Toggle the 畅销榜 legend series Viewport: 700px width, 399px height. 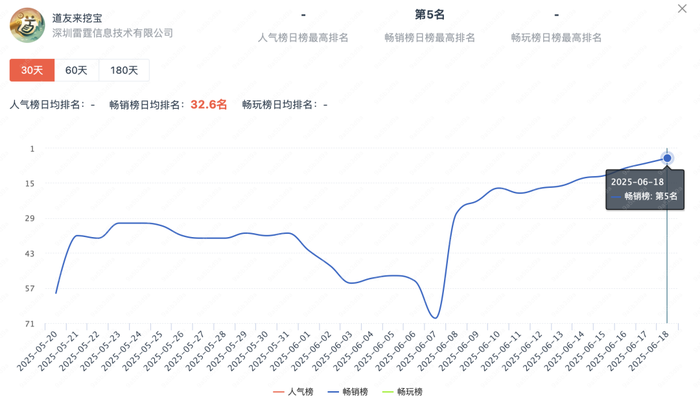[x=348, y=391]
